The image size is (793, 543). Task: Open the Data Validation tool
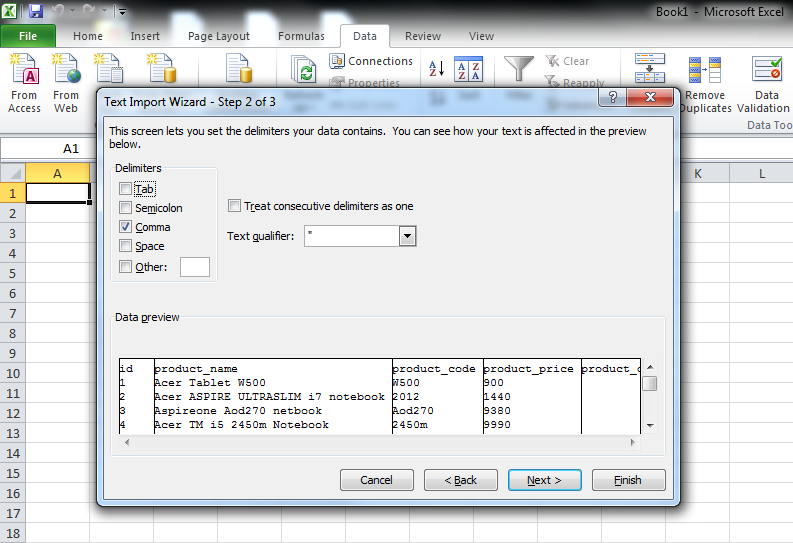[766, 84]
